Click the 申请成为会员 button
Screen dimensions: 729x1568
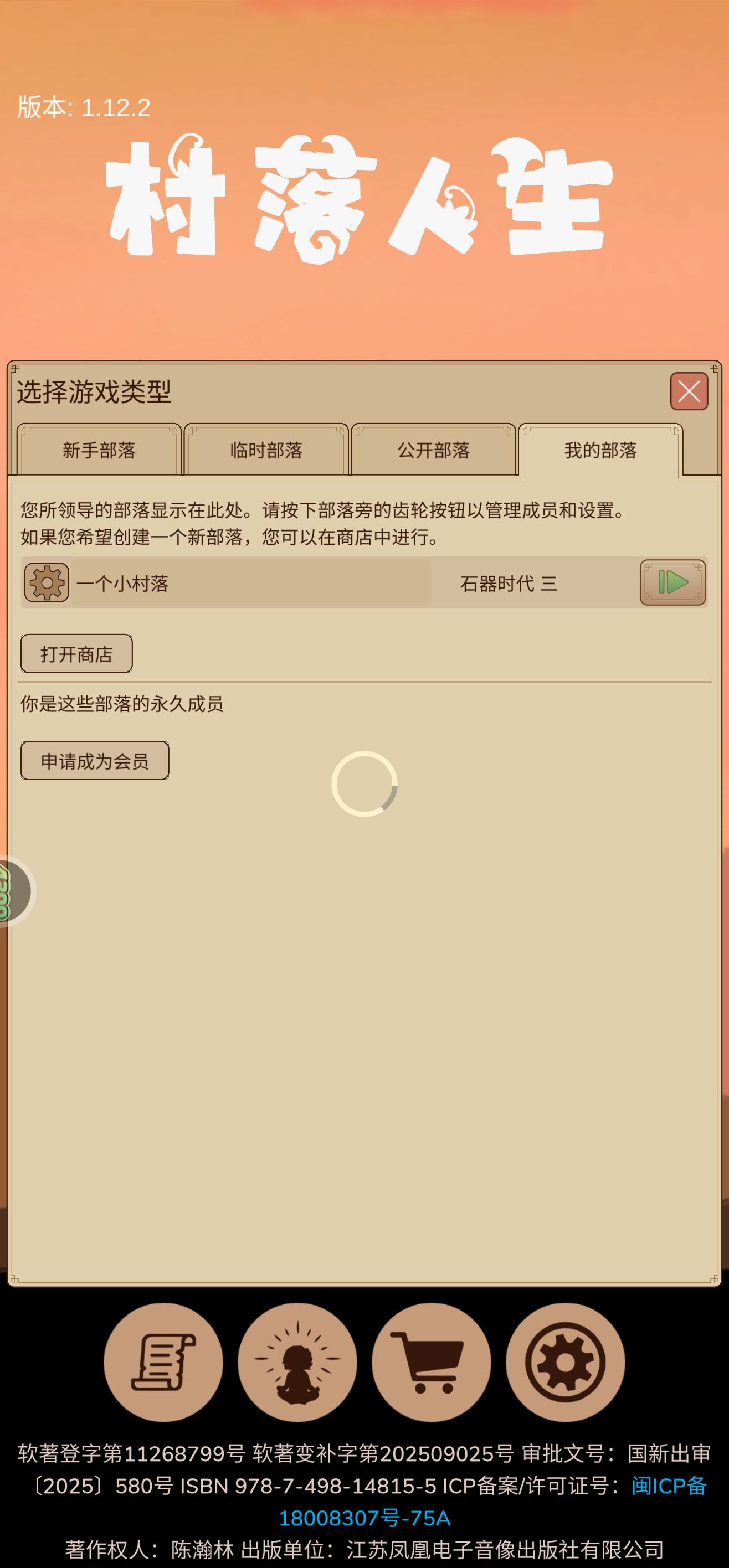(95, 761)
